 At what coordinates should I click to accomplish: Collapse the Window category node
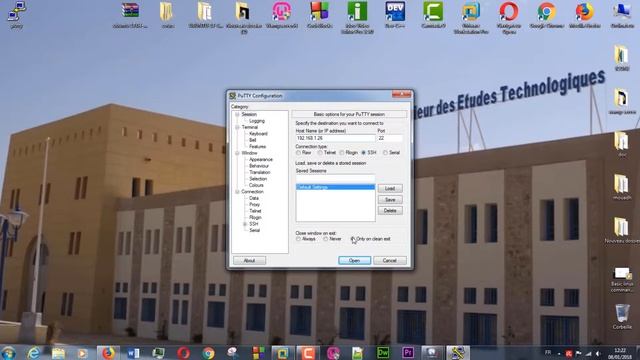pos(237,153)
